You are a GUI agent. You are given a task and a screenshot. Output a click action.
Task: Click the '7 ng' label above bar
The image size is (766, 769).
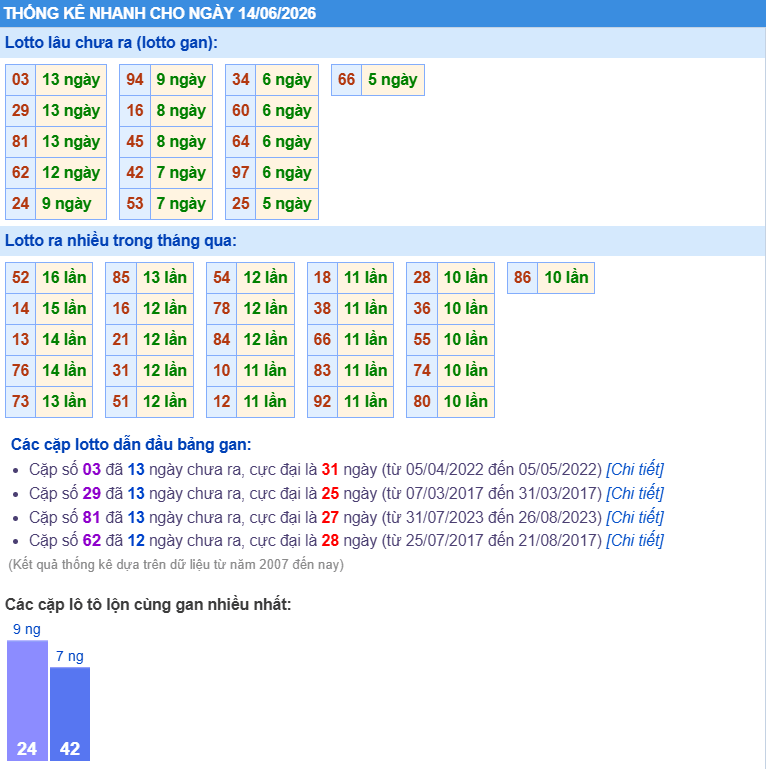70,656
